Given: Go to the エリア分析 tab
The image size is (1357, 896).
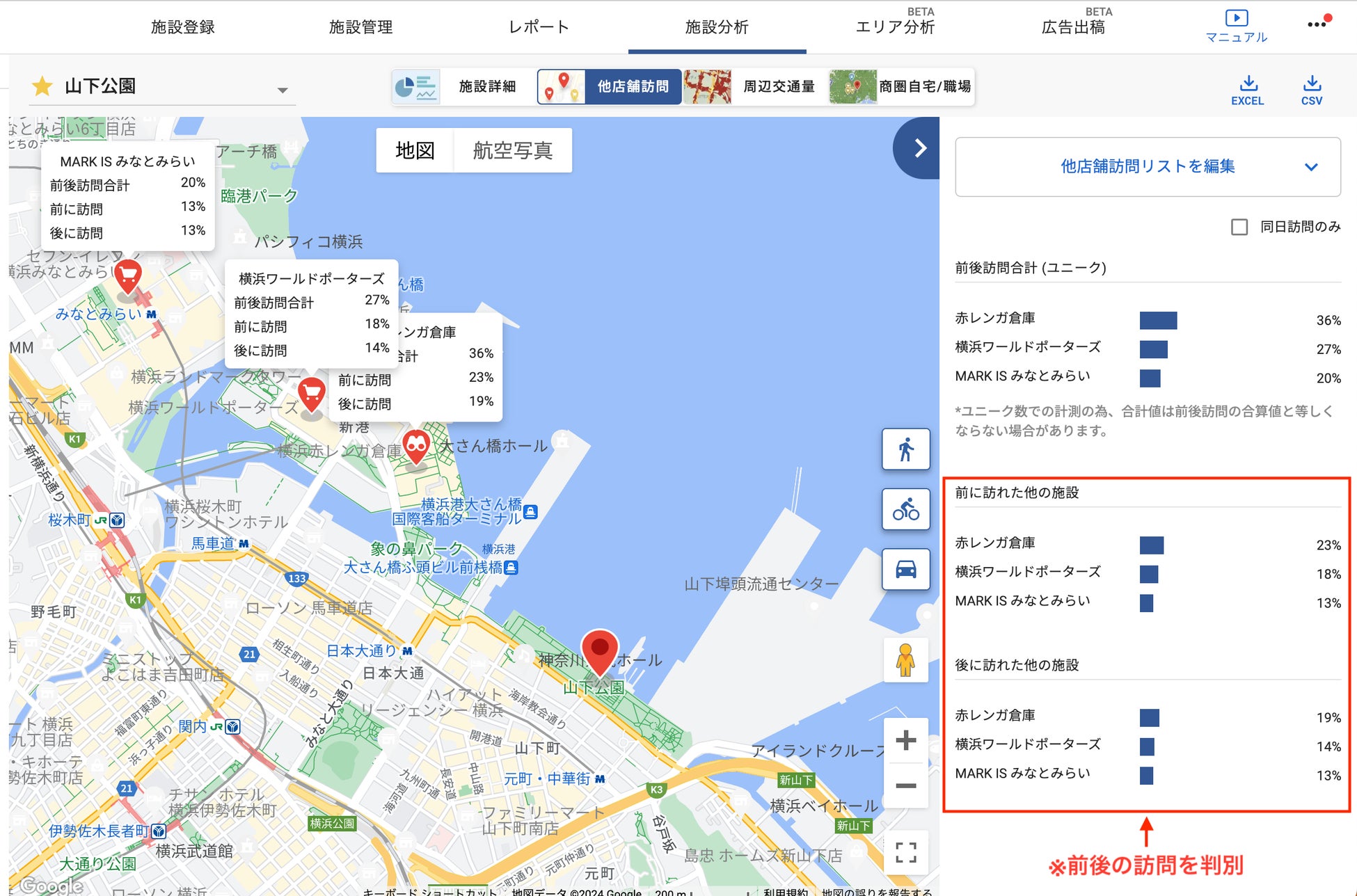Looking at the screenshot, I should point(894,26).
